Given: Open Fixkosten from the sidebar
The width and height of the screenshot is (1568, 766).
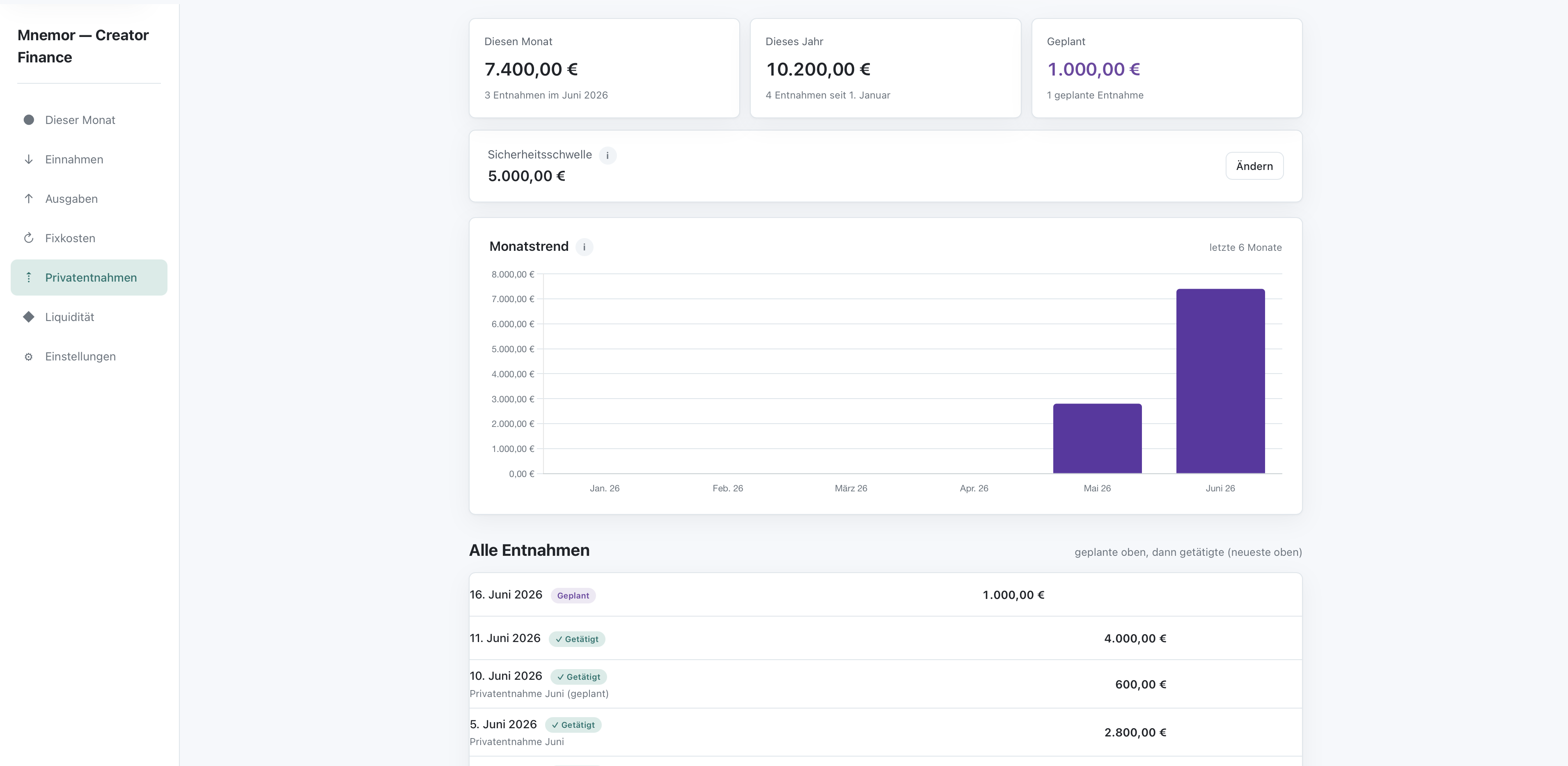Looking at the screenshot, I should (89, 238).
